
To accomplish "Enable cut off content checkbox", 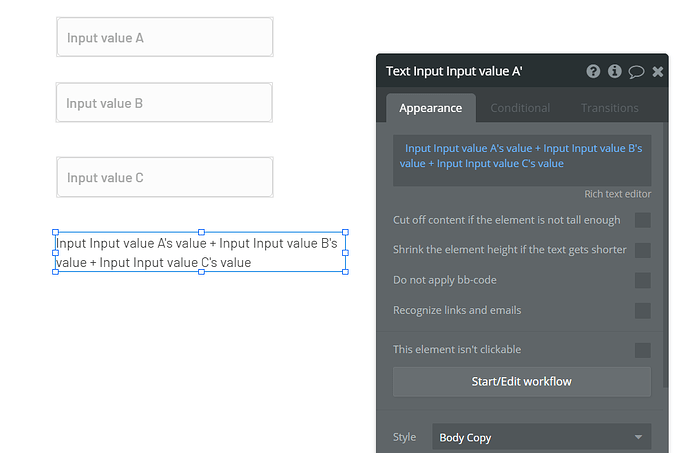I will (x=642, y=220).
